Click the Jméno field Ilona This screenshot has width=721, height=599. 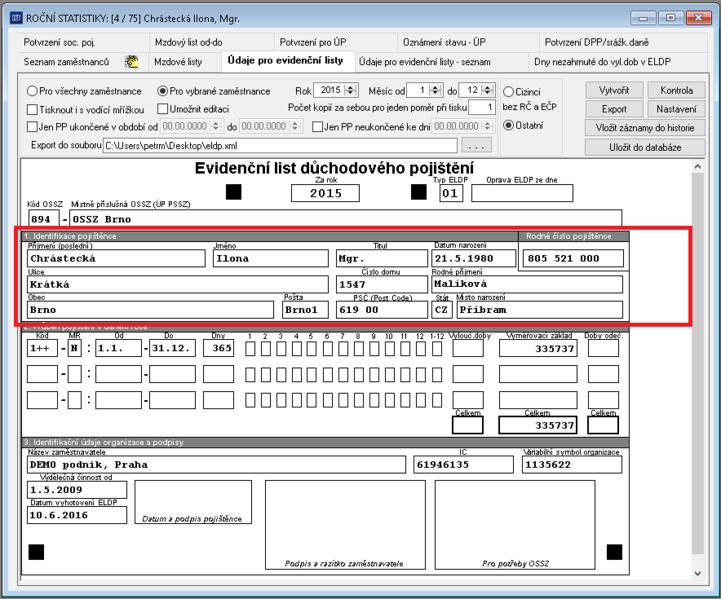click(x=271, y=258)
